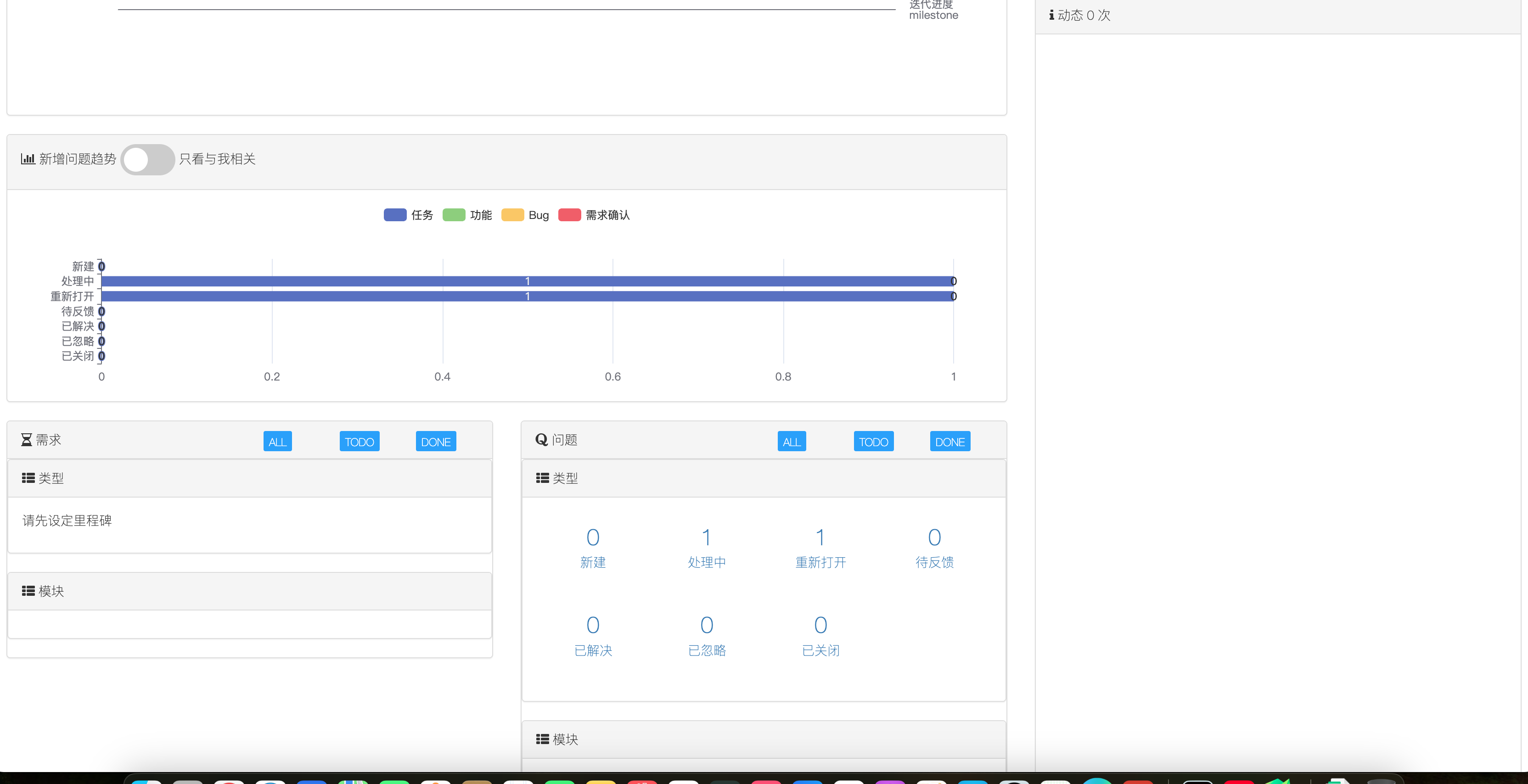Click the 新建 axis label in chart

pyautogui.click(x=83, y=266)
